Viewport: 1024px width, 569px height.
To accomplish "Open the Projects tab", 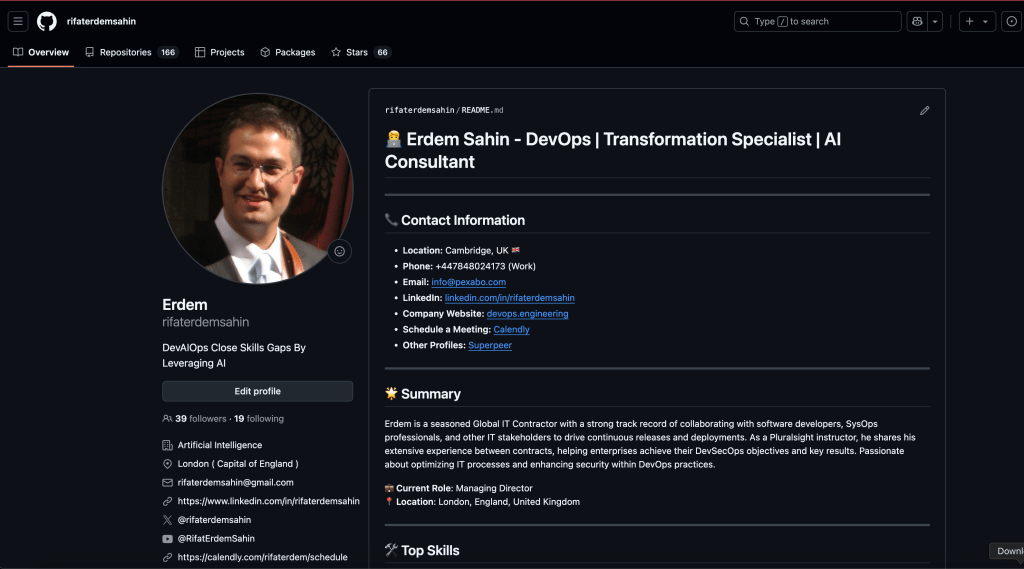I will click(219, 52).
